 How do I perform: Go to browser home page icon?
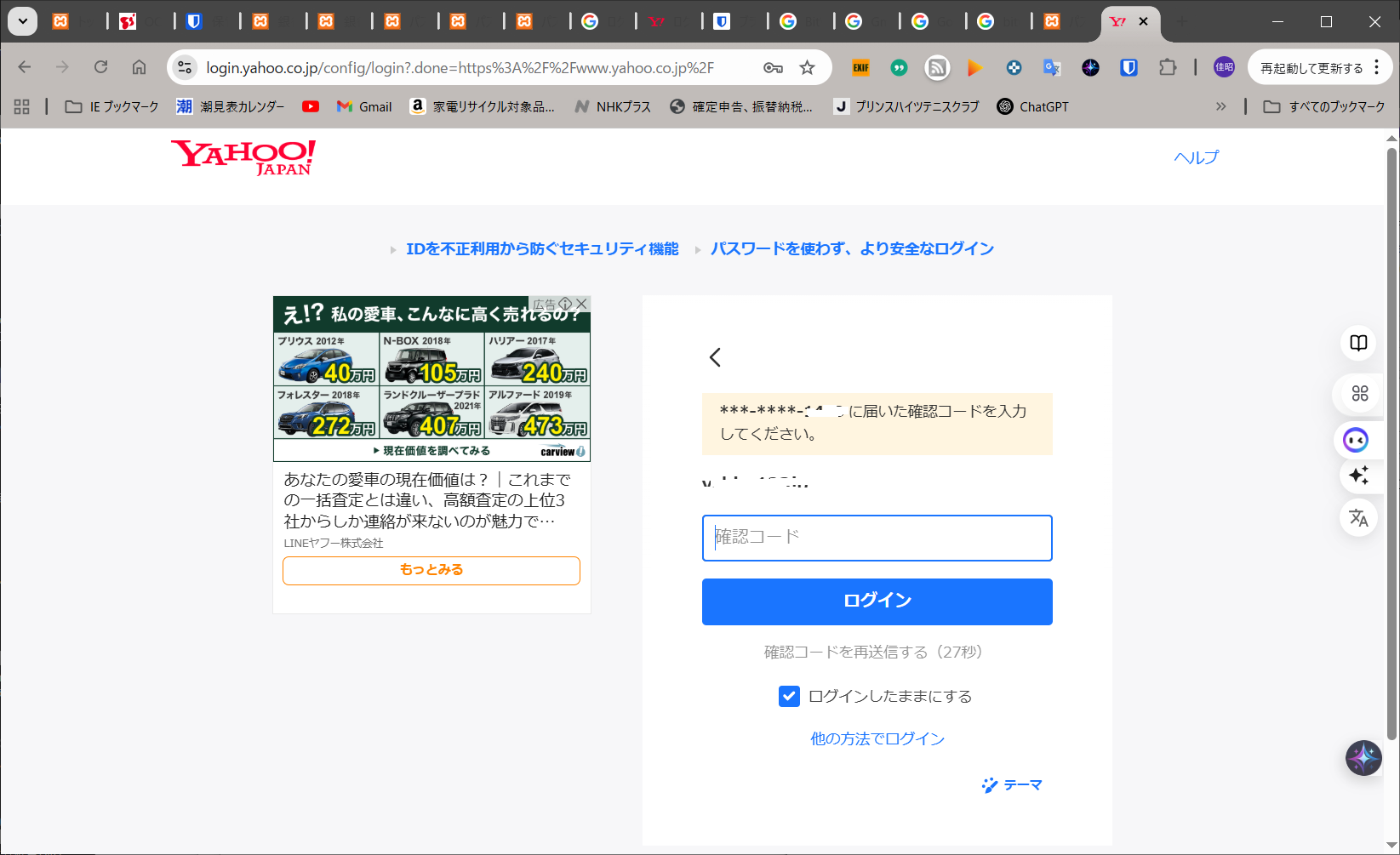(x=139, y=67)
